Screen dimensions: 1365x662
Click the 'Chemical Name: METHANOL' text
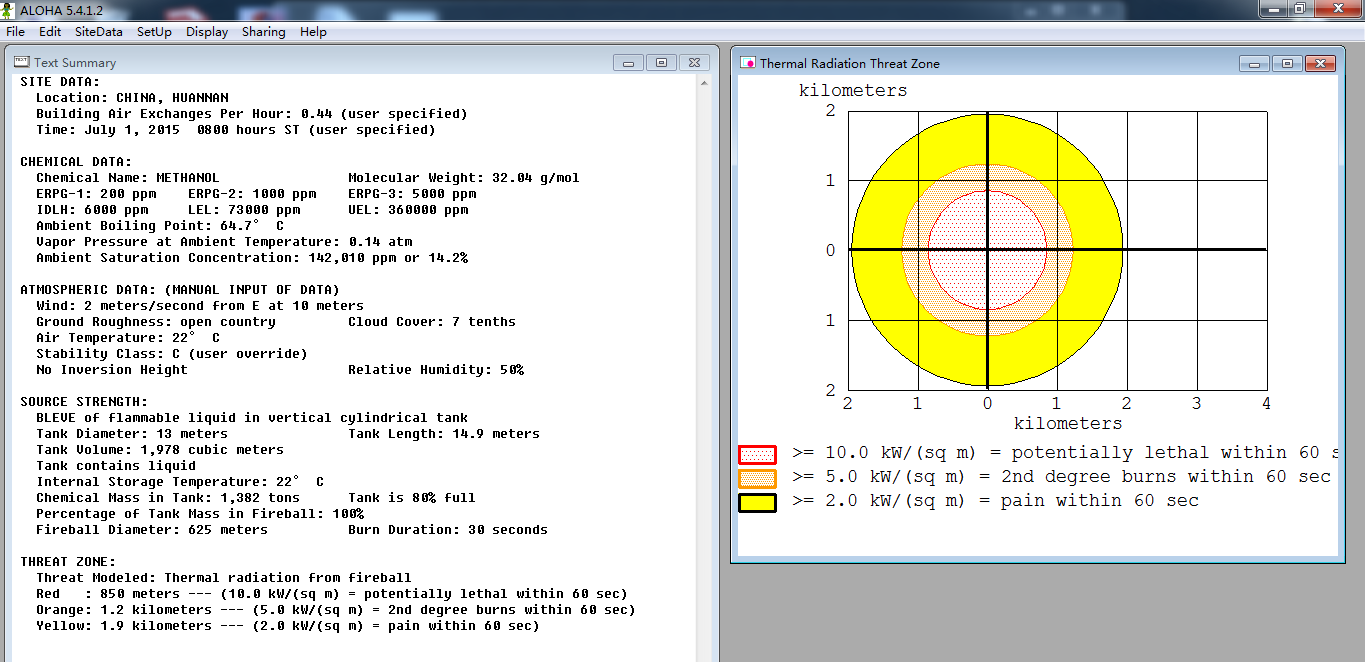(127, 178)
